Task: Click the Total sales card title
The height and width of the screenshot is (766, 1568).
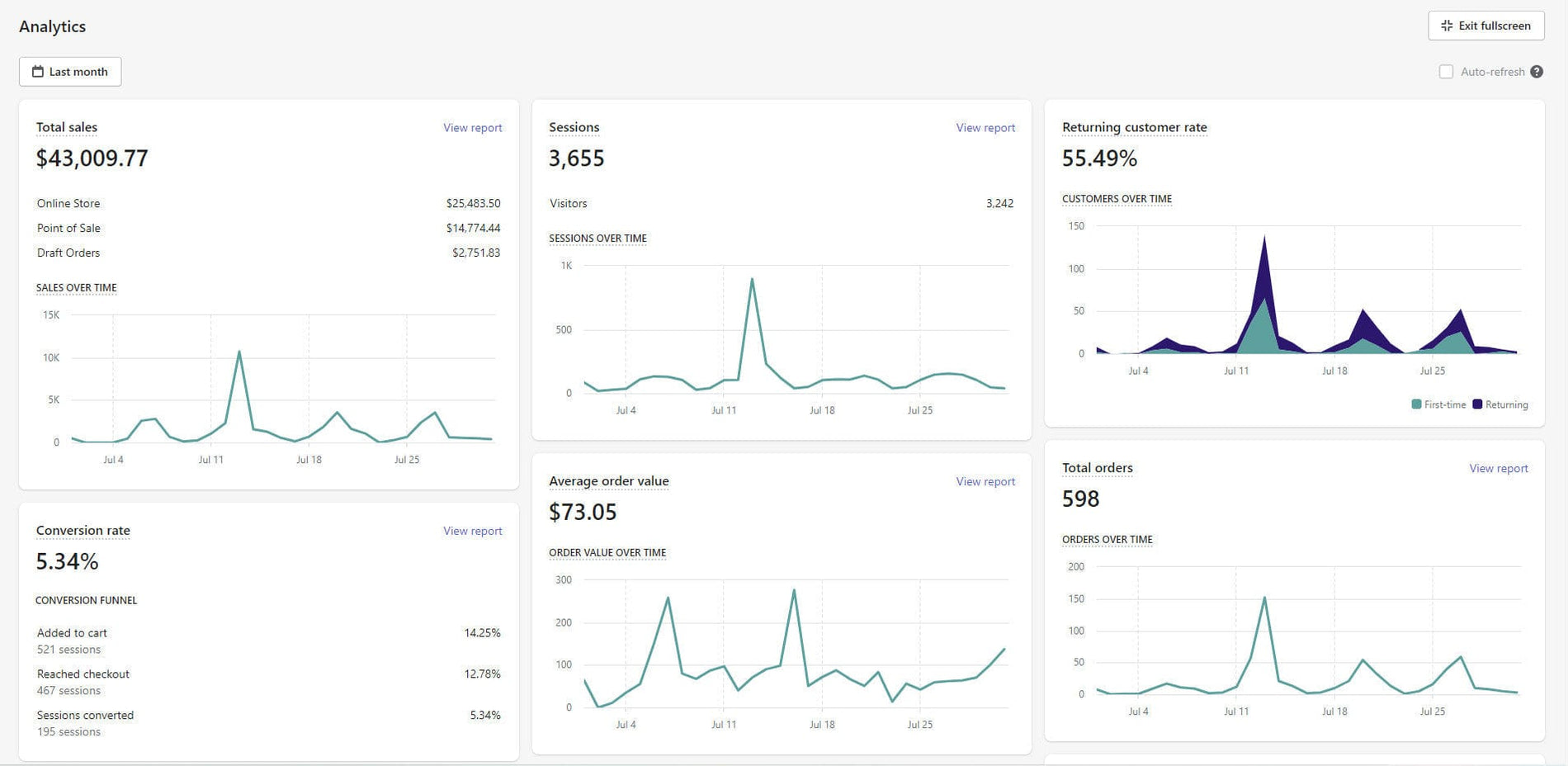Action: click(x=67, y=127)
